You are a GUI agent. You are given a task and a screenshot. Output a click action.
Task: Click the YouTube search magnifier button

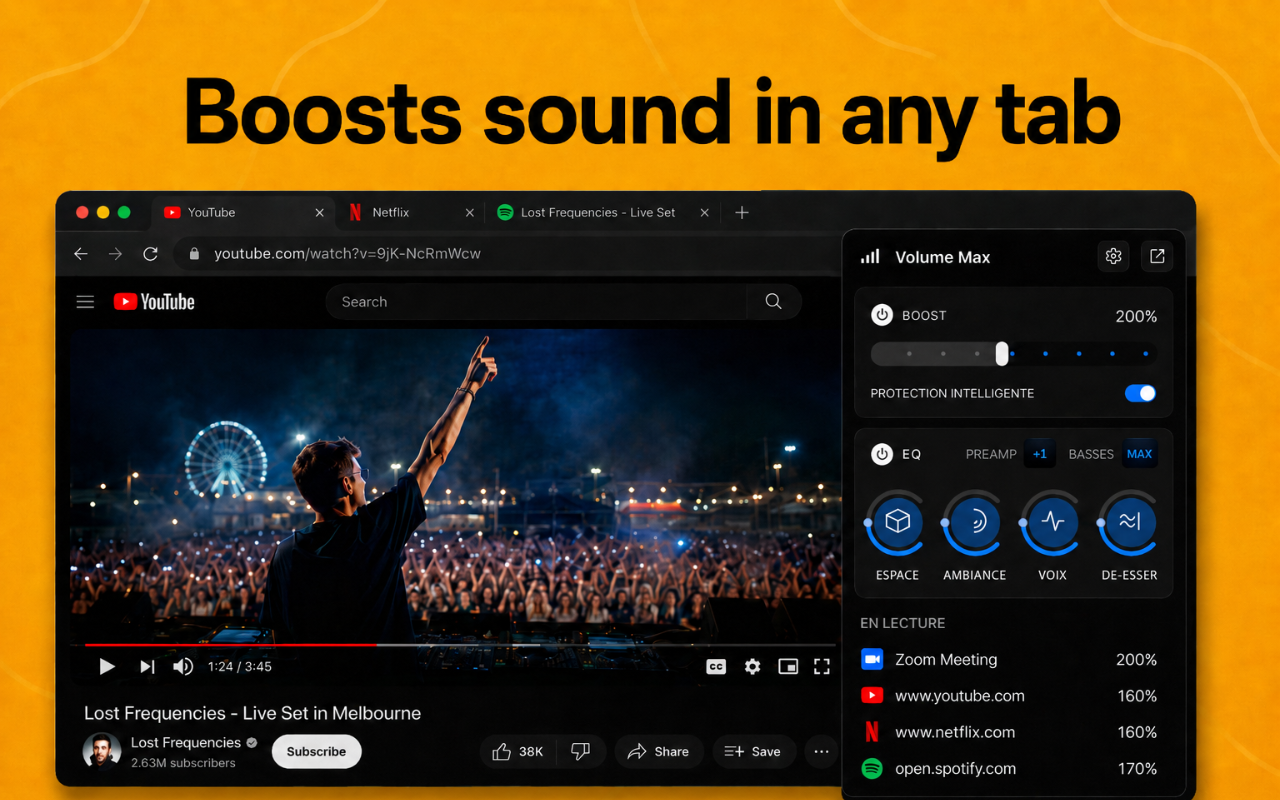pyautogui.click(x=774, y=302)
